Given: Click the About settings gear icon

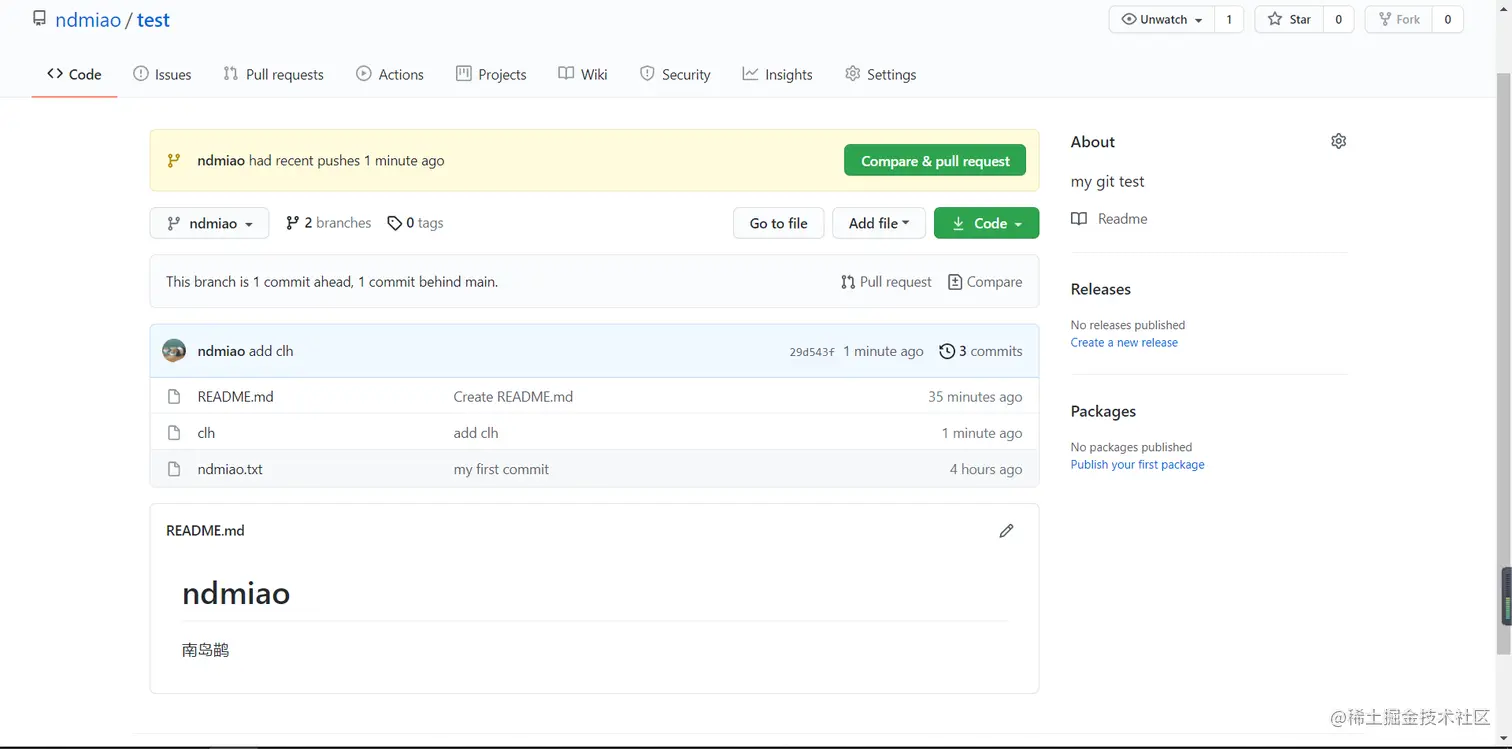Looking at the screenshot, I should click(1338, 141).
